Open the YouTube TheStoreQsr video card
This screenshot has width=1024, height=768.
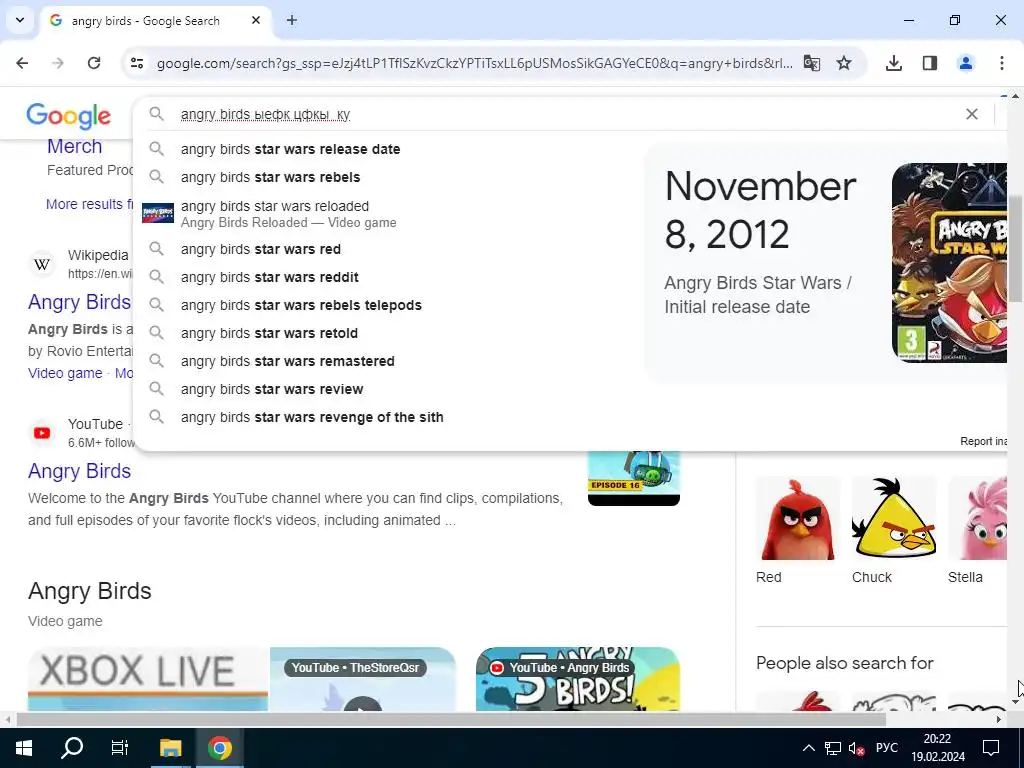click(362, 679)
